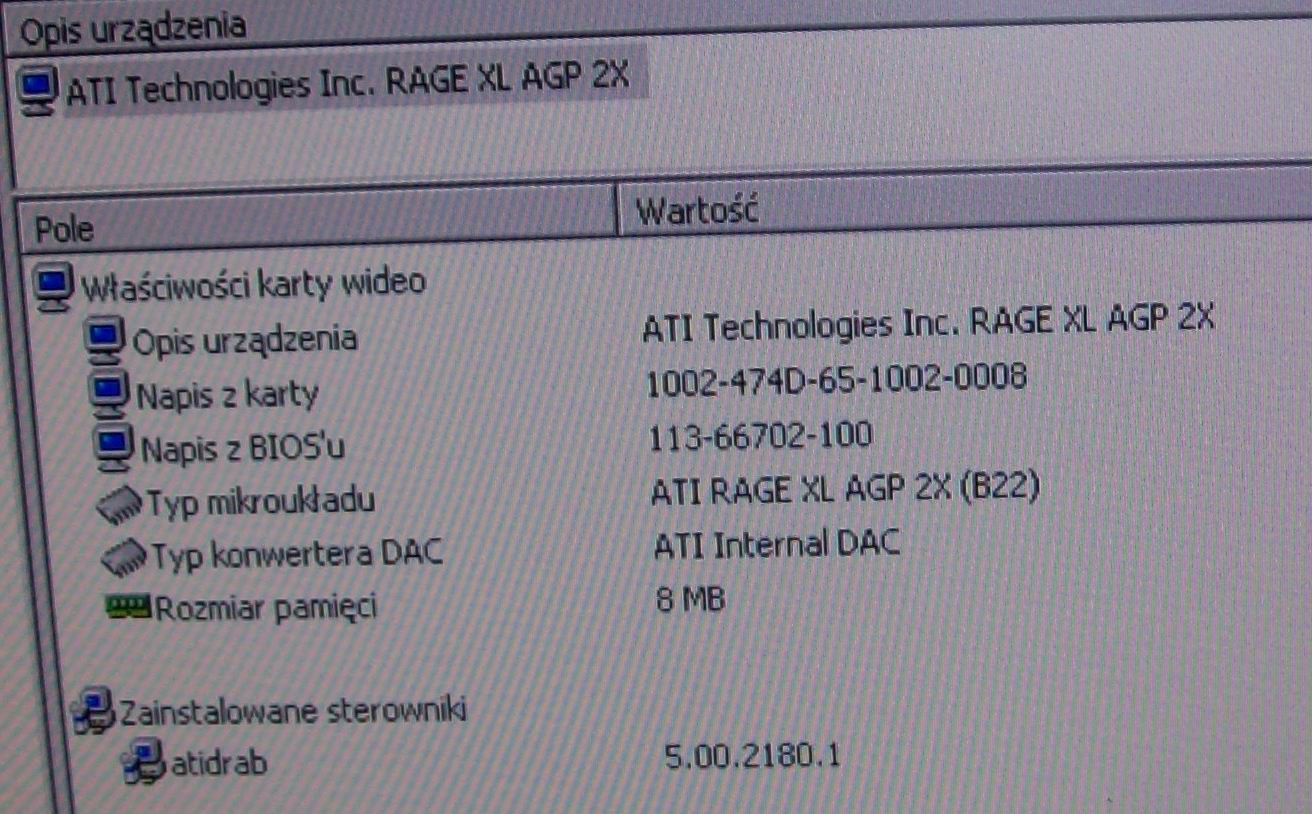Screen dimensions: 1312x814
Task: Select the atidrab driver label
Action: (x=218, y=763)
